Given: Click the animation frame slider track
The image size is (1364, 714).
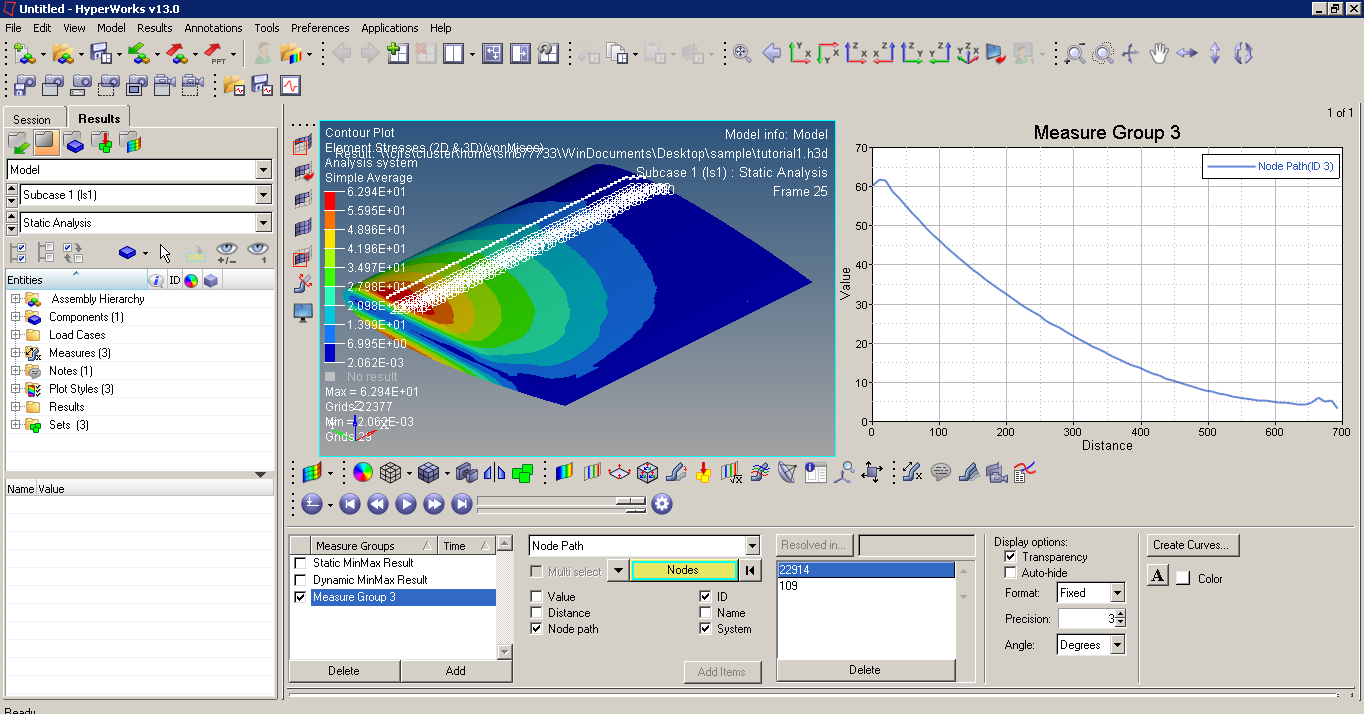Looking at the screenshot, I should tap(545, 500).
